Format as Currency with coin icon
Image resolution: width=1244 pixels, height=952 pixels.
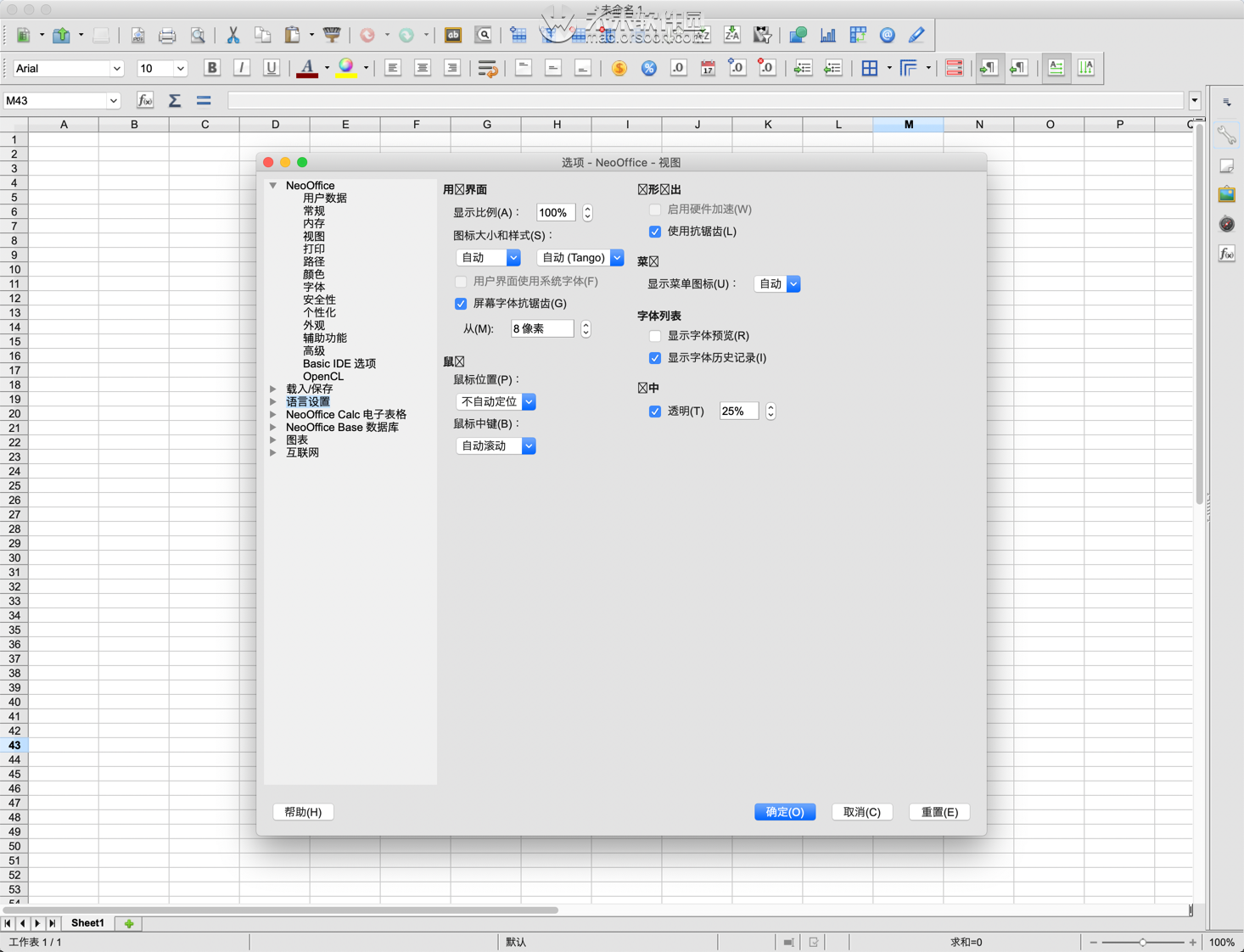pyautogui.click(x=619, y=68)
